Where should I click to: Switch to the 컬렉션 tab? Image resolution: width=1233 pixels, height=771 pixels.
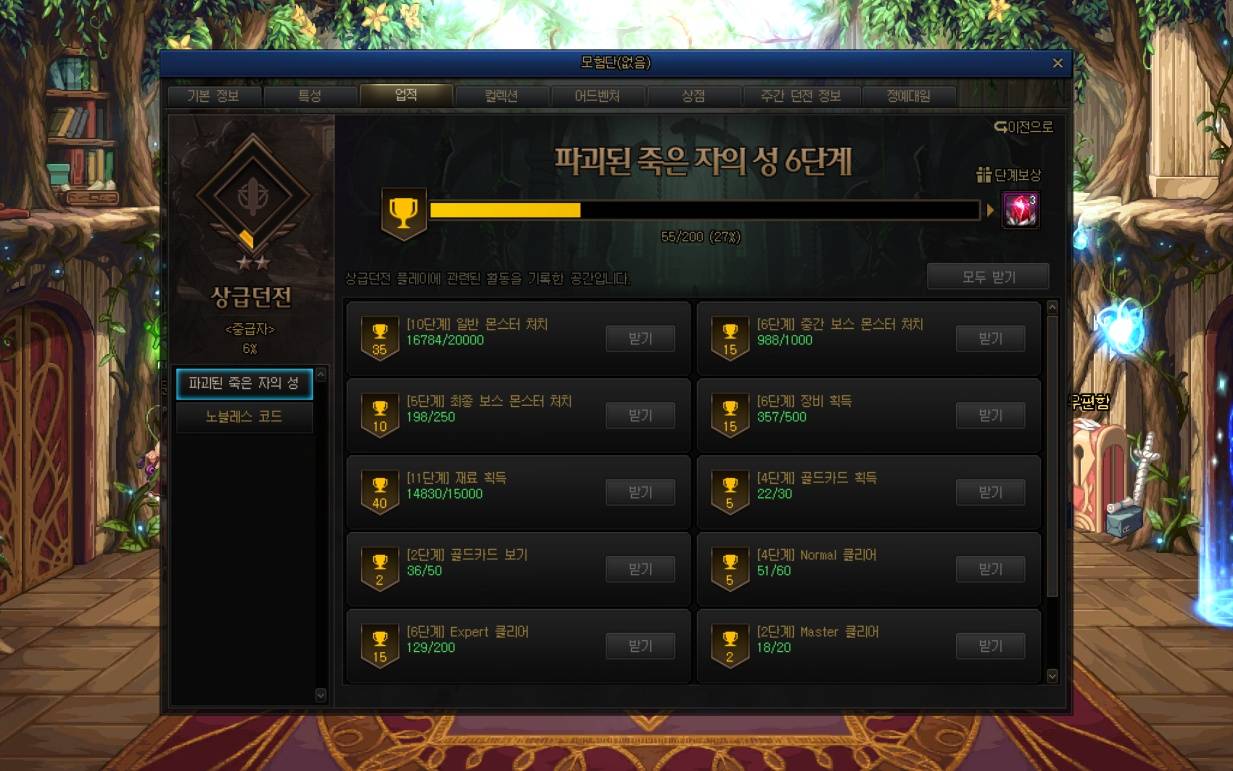point(502,96)
